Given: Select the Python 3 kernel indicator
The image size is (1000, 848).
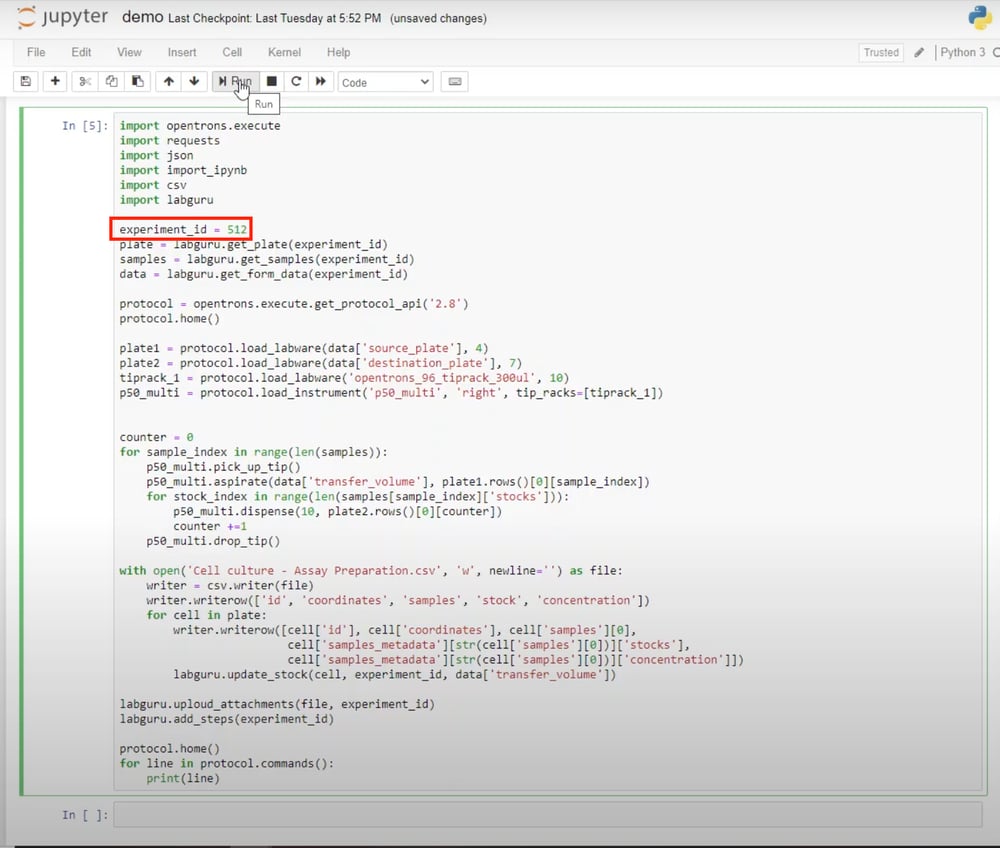Looking at the screenshot, I should click(962, 52).
